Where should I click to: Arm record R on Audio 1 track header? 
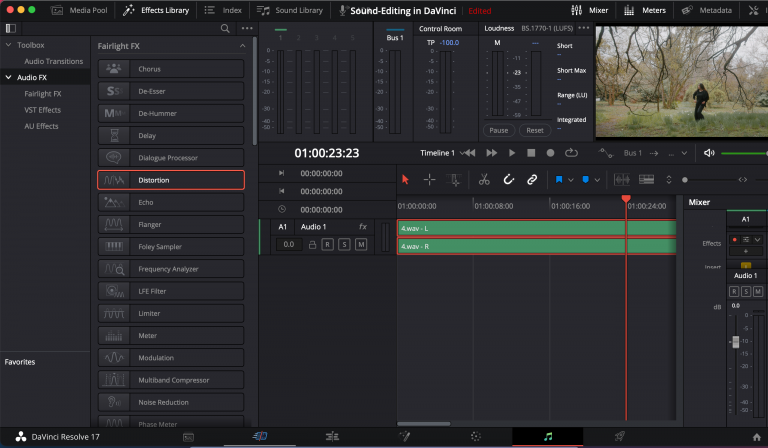tap(328, 244)
